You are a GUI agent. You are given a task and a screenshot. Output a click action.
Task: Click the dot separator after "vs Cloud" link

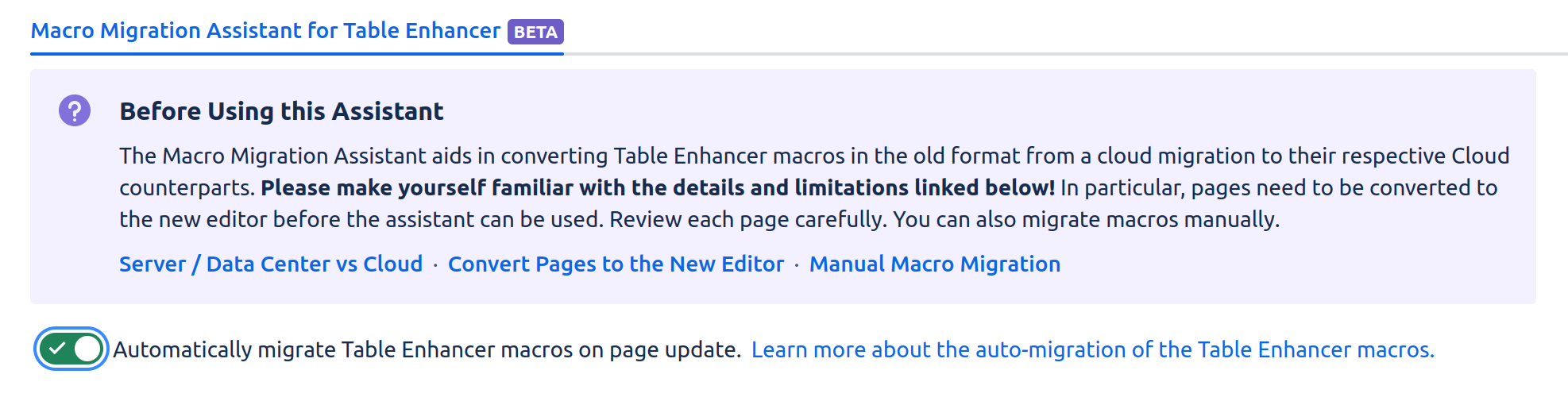coord(435,264)
